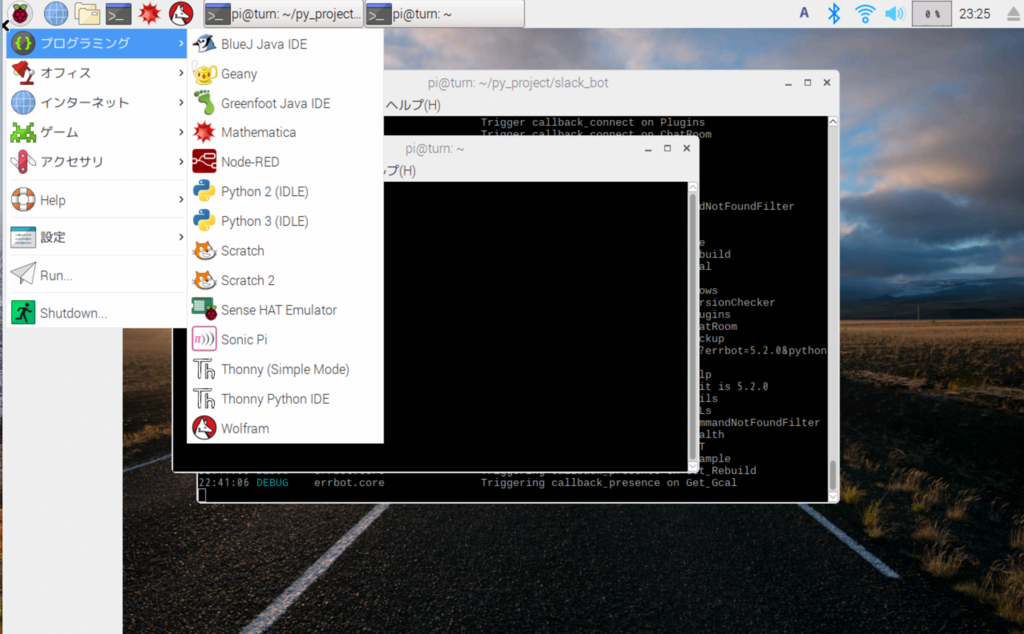This screenshot has width=1024, height=634.
Task: Click the CPU usage monitor in the panel
Action: coord(931,14)
